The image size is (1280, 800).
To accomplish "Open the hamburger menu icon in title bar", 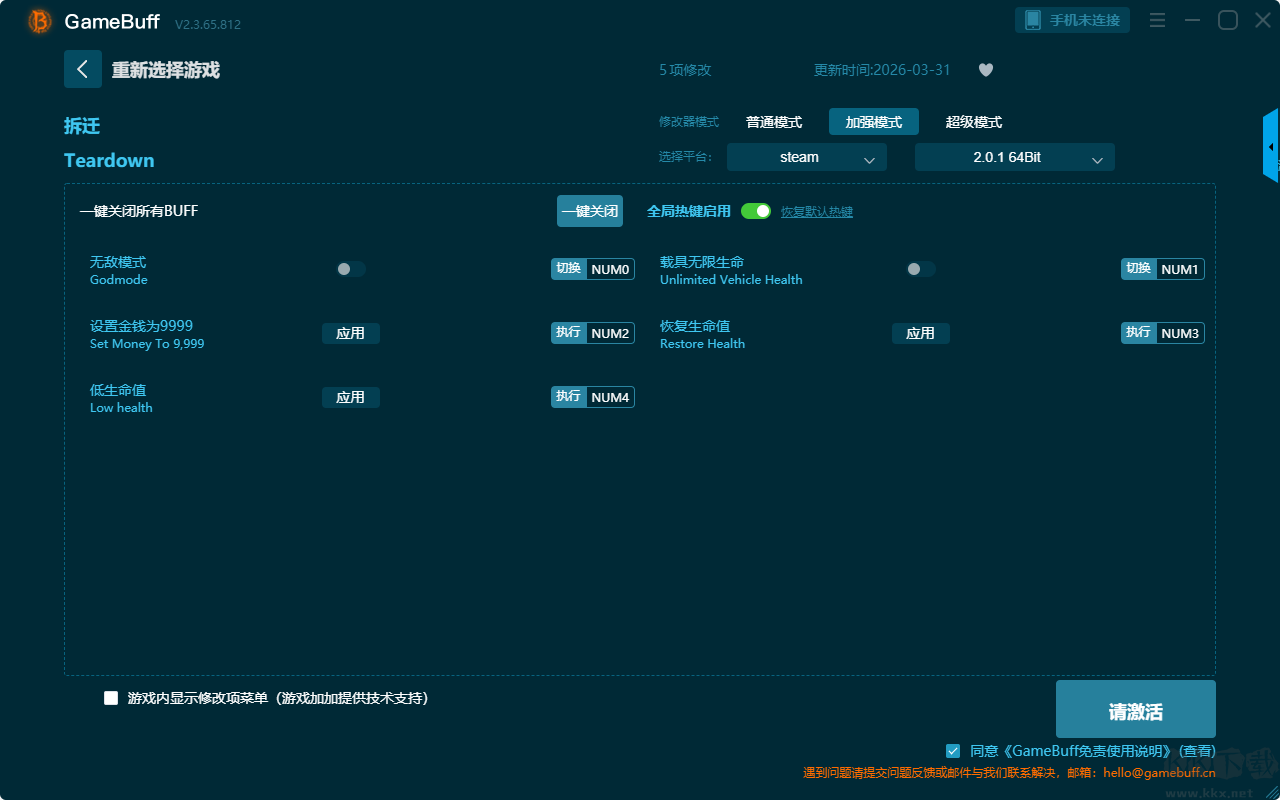I will [1157, 20].
